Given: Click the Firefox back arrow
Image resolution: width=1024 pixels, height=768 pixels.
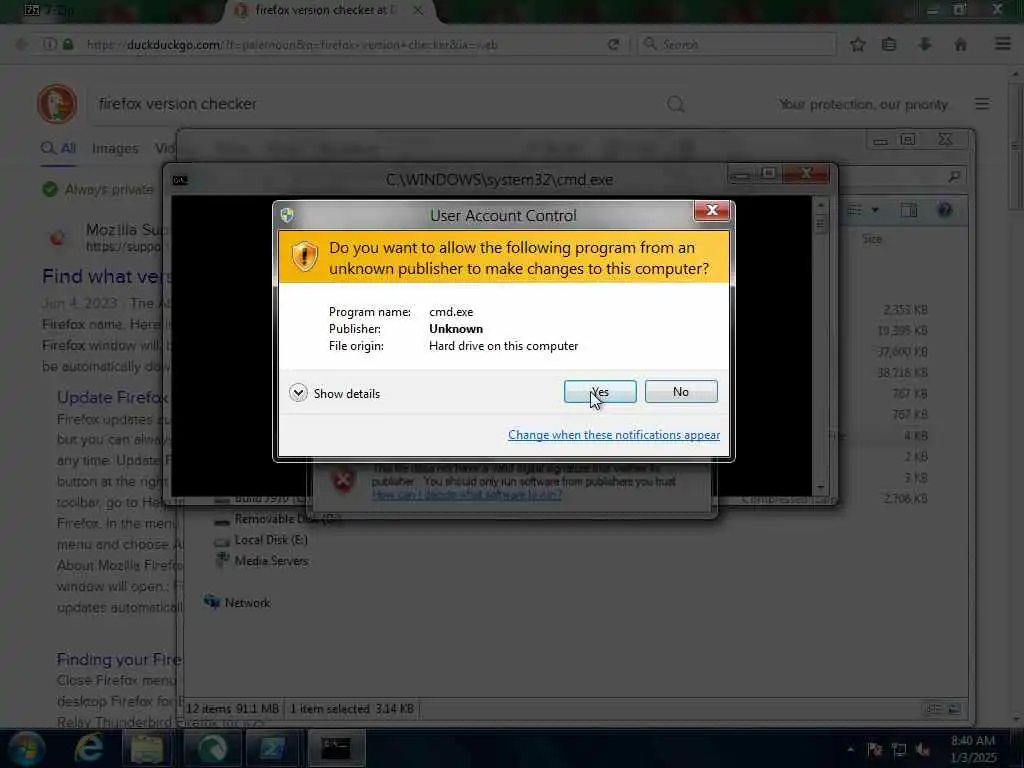Looking at the screenshot, I should pos(22,44).
